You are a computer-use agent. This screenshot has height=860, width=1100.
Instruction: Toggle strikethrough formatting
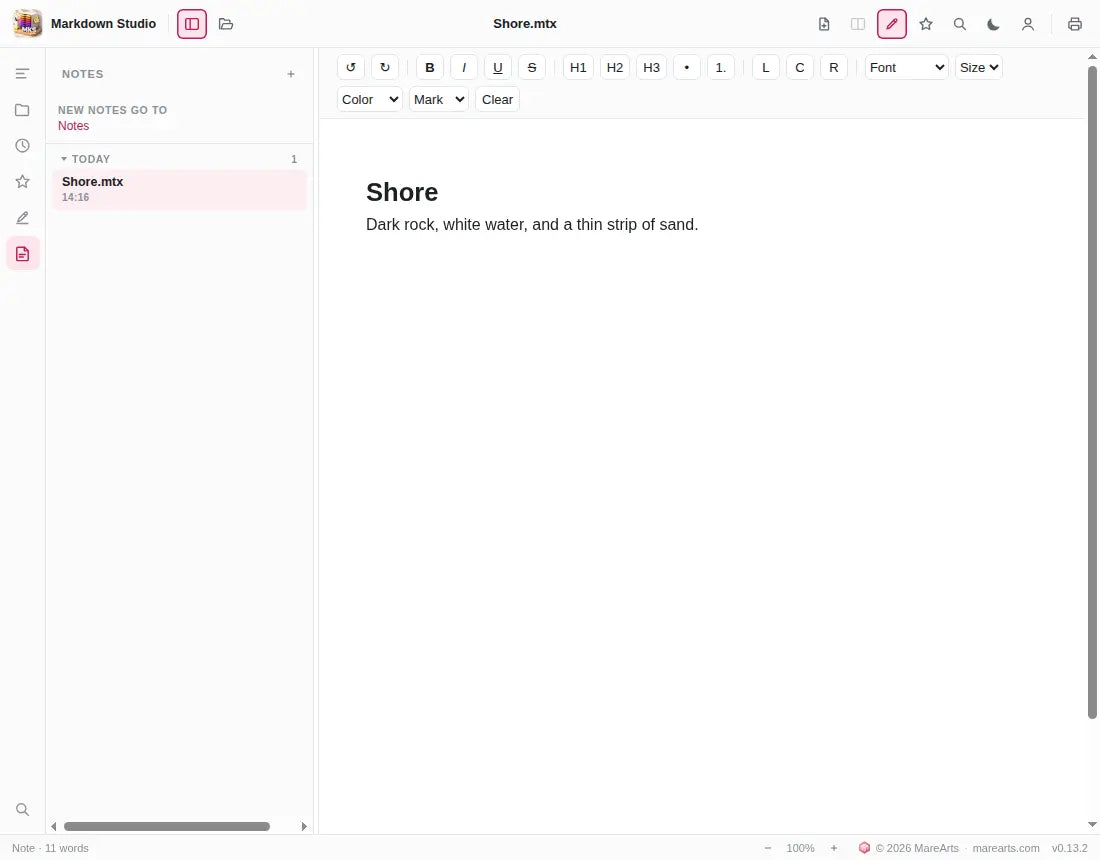532,67
